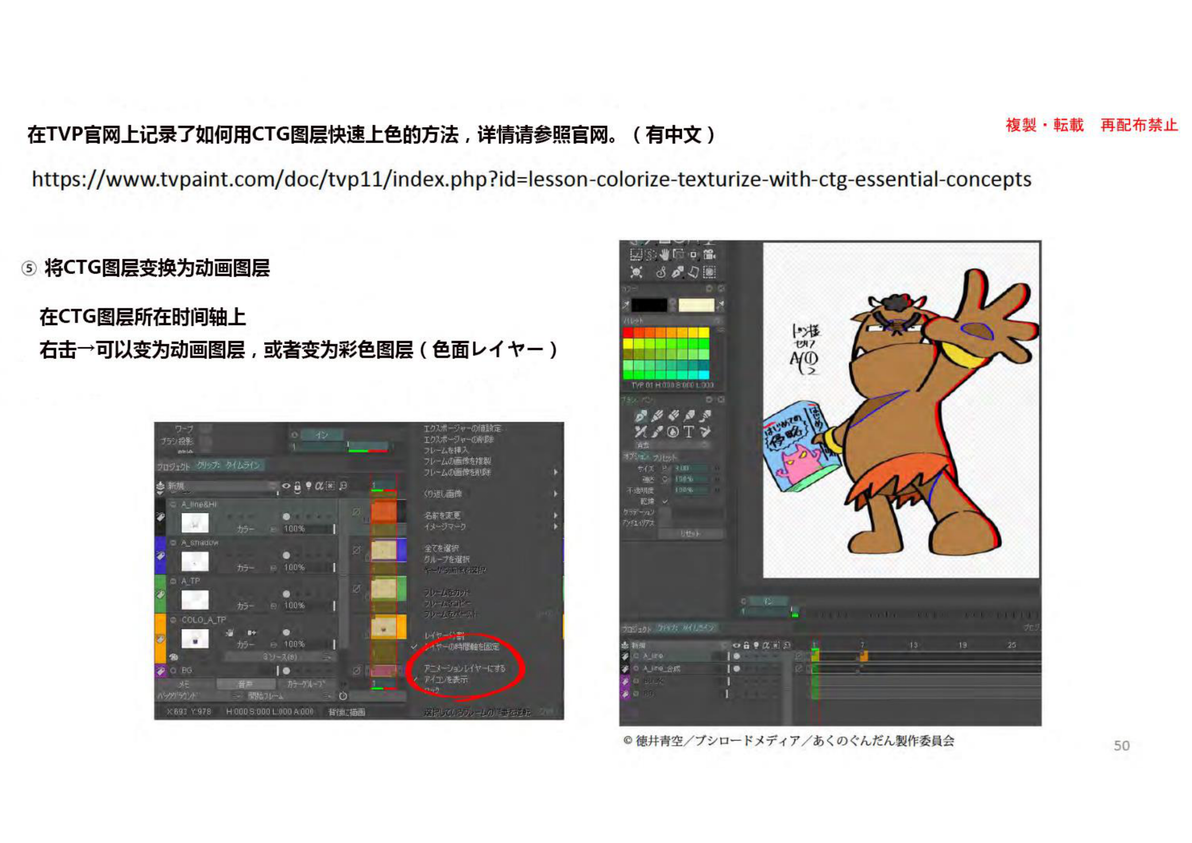The image size is (1192, 843).
Task: Pick the dashed selection box tool
Action: pos(708,273)
